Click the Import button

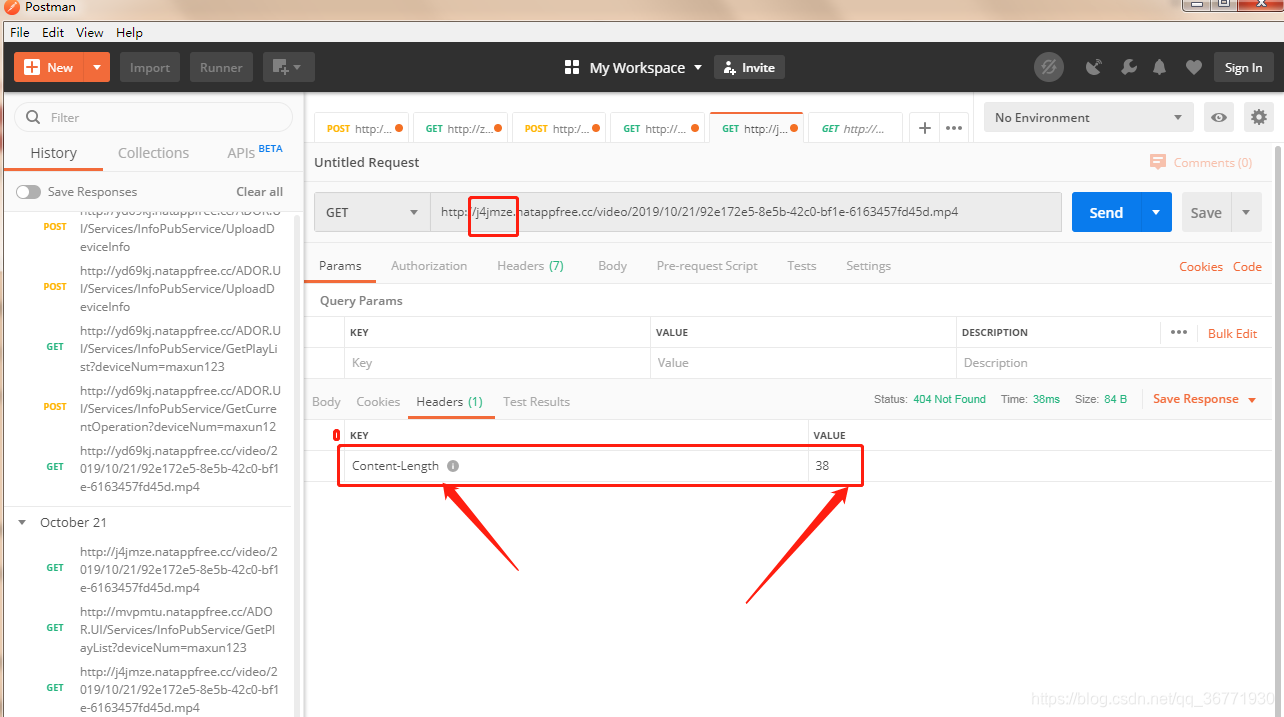(x=150, y=68)
